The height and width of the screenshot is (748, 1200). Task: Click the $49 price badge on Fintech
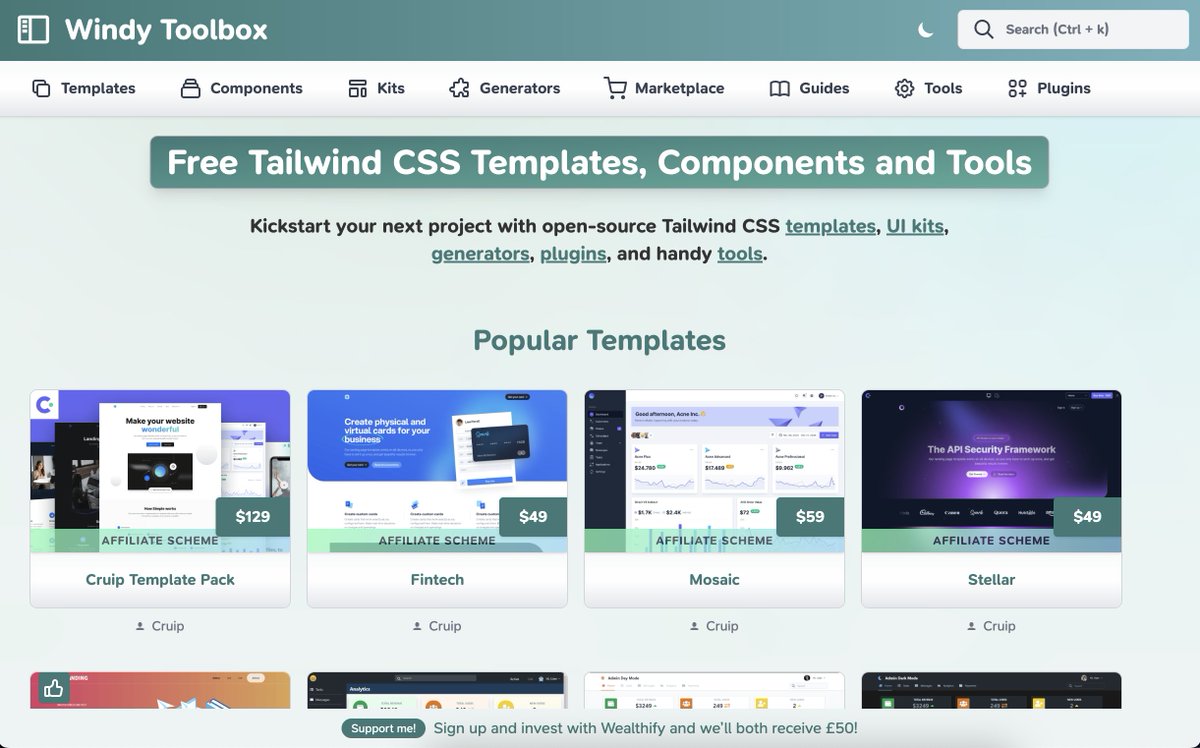coord(533,517)
